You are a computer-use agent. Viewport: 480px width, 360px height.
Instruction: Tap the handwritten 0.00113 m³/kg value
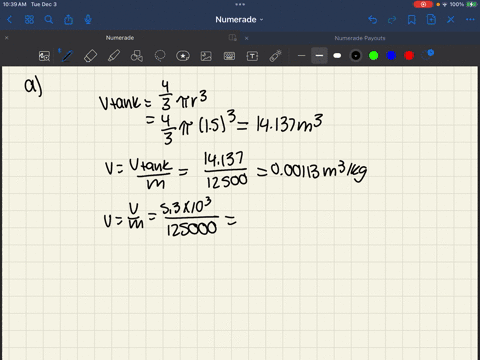pos(318,170)
